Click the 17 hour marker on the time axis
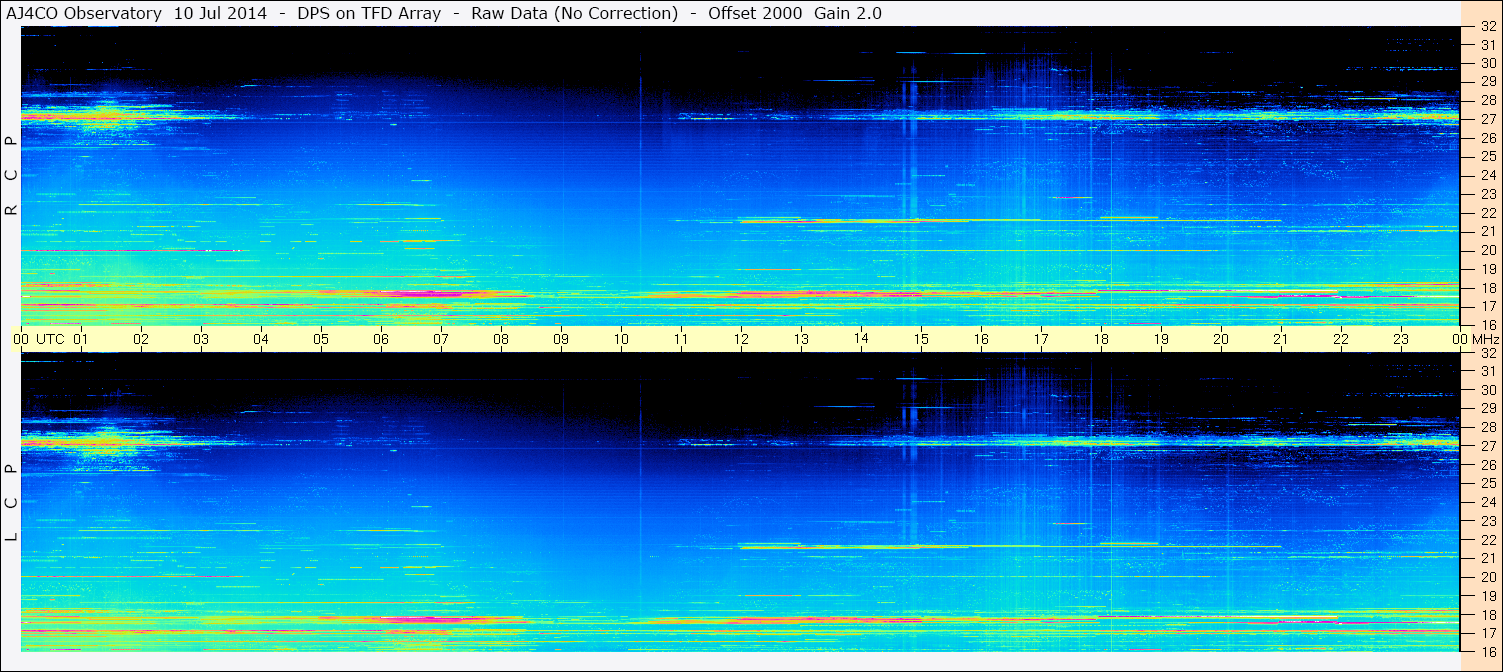This screenshot has height=672, width=1503. pyautogui.click(x=1041, y=339)
